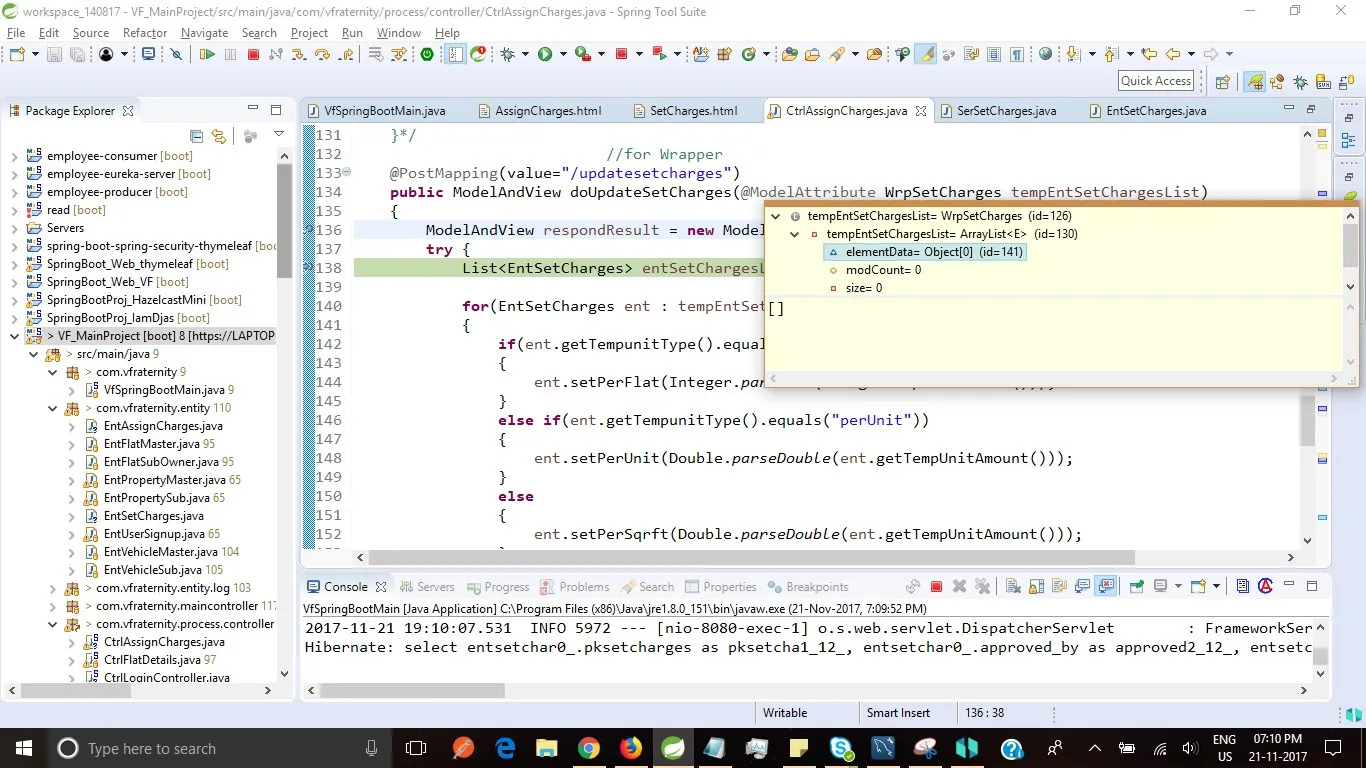Open the Refactor menu
Image resolution: width=1366 pixels, height=768 pixels.
coord(145,33)
